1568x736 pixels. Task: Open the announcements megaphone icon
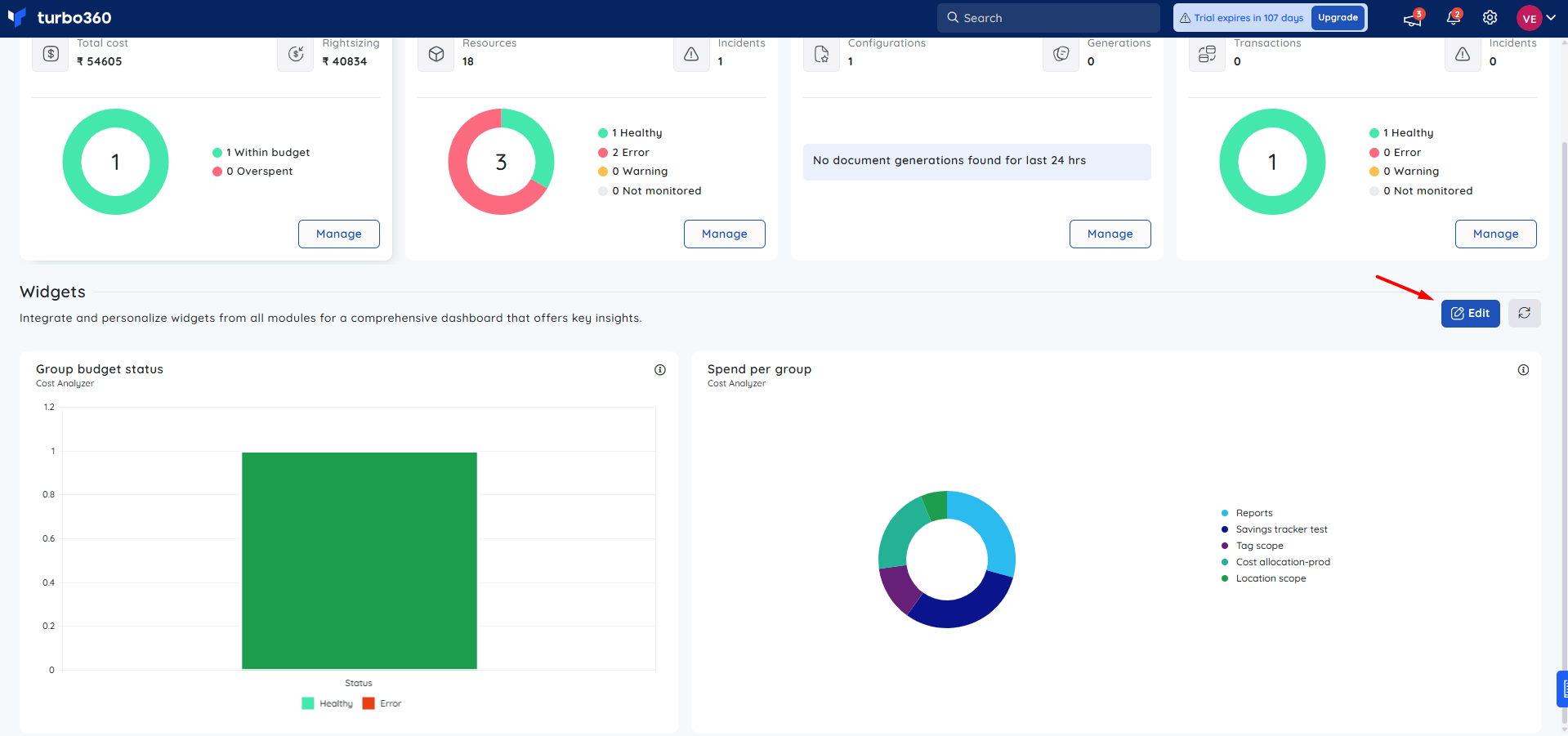(x=1413, y=18)
